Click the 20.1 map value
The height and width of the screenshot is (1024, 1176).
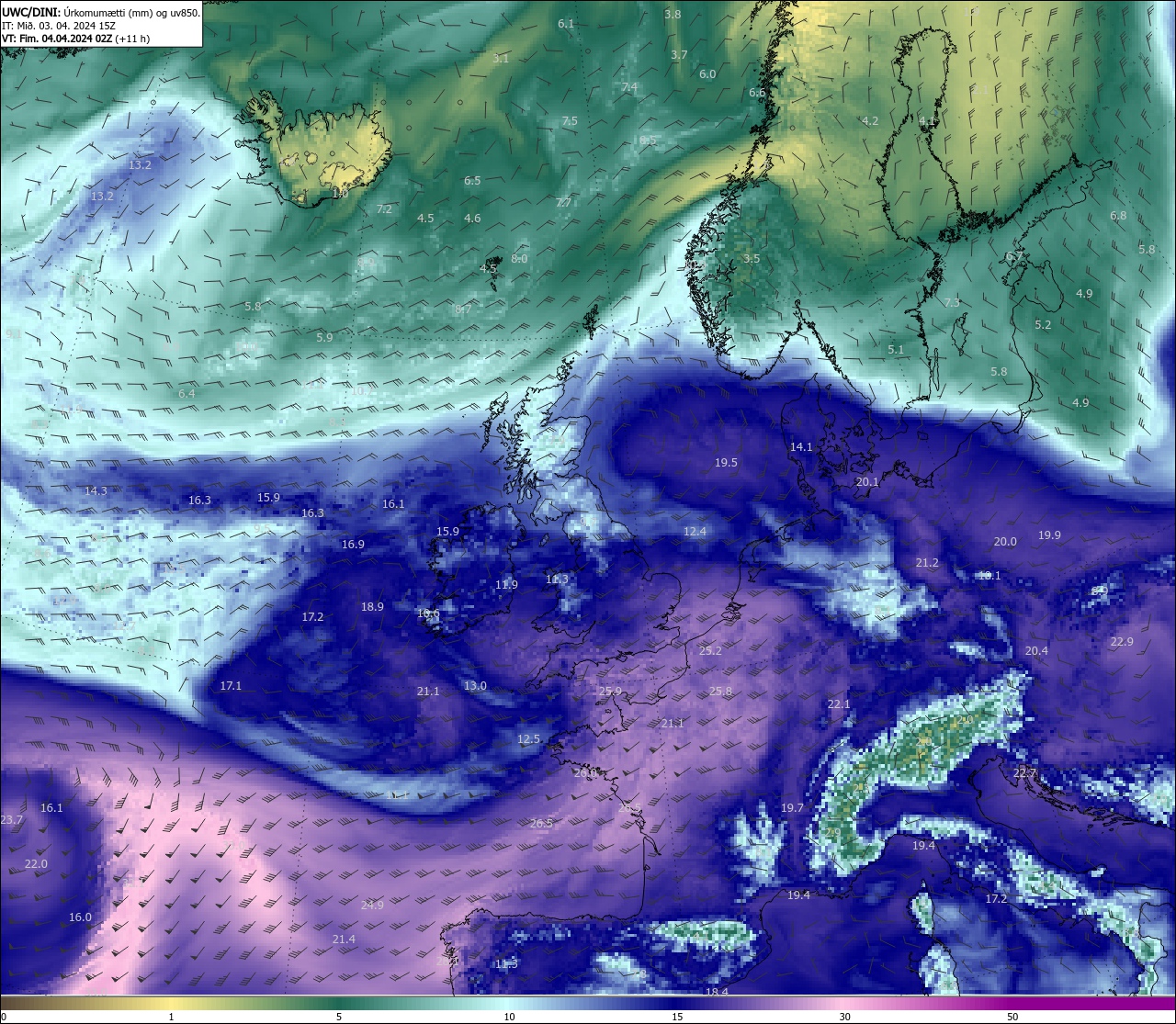coord(867,481)
